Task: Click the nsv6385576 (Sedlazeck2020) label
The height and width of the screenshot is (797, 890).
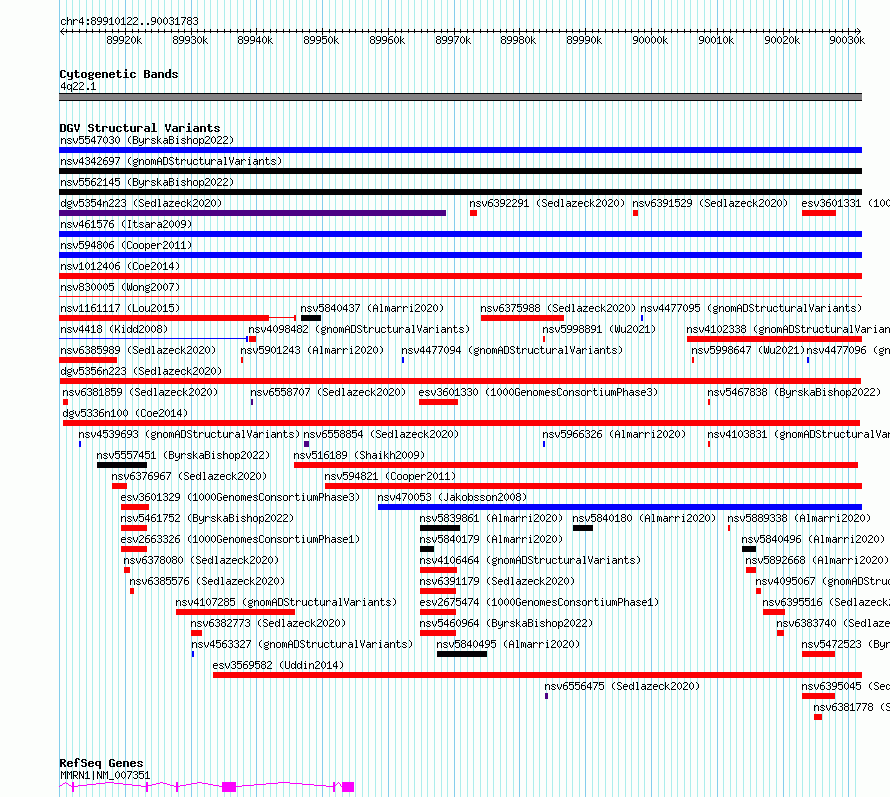Action: (207, 581)
